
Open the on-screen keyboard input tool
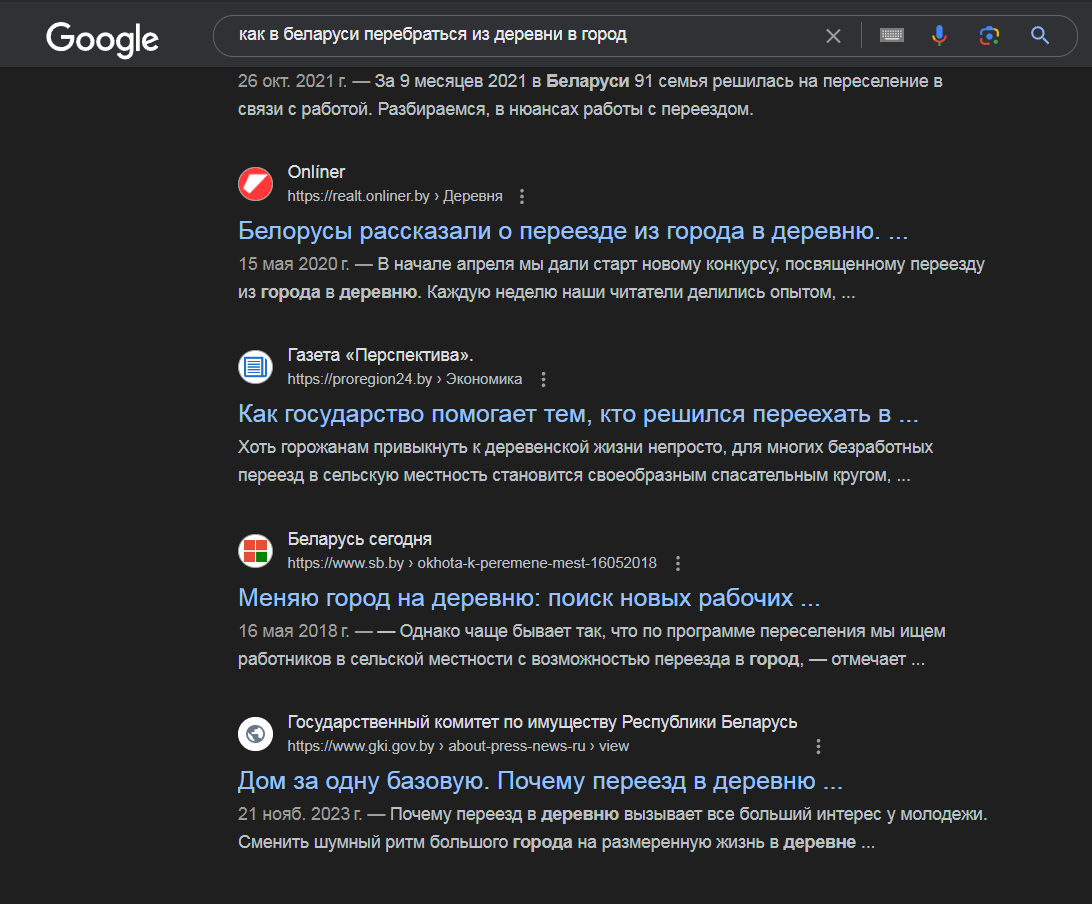click(x=891, y=35)
